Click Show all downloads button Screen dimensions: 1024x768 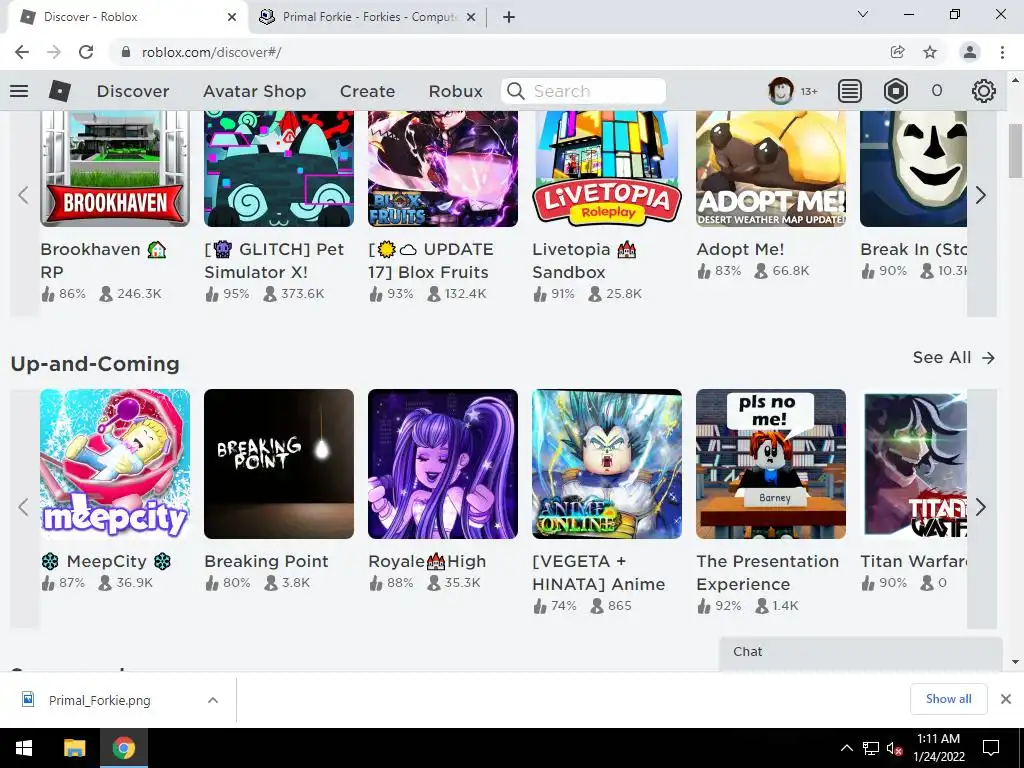click(948, 699)
